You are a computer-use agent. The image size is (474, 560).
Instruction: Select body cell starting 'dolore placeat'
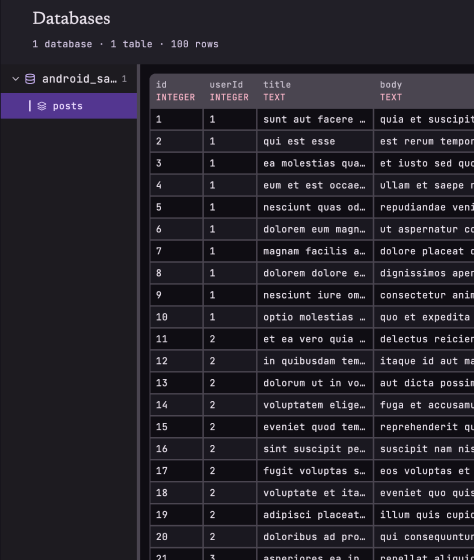pos(424,251)
